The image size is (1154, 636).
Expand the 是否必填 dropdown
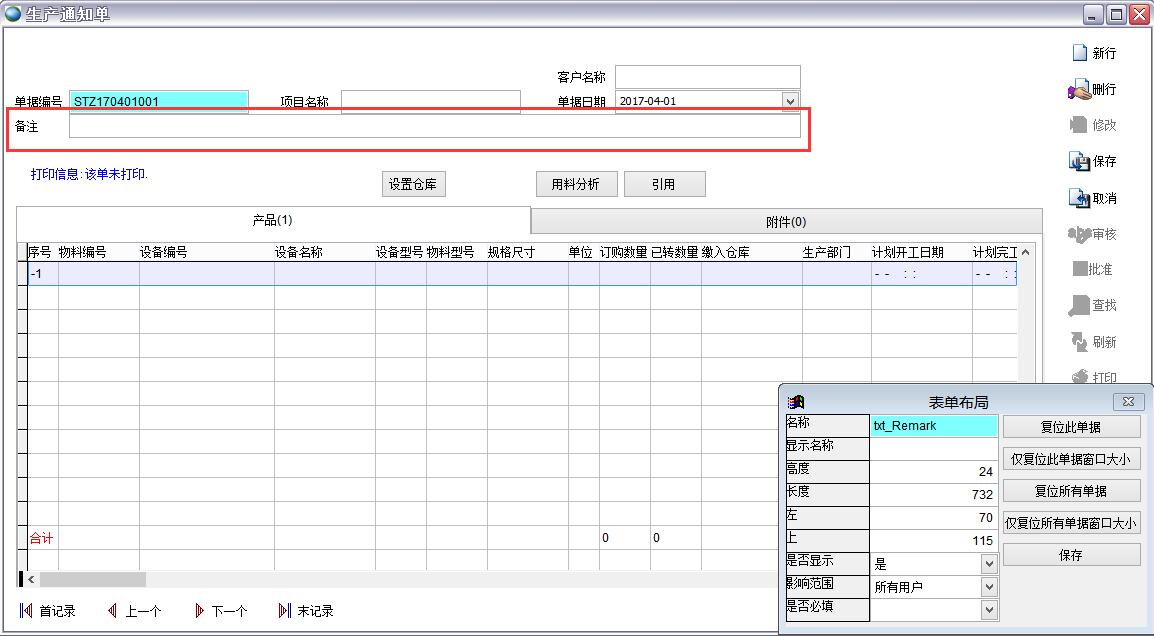coord(989,609)
